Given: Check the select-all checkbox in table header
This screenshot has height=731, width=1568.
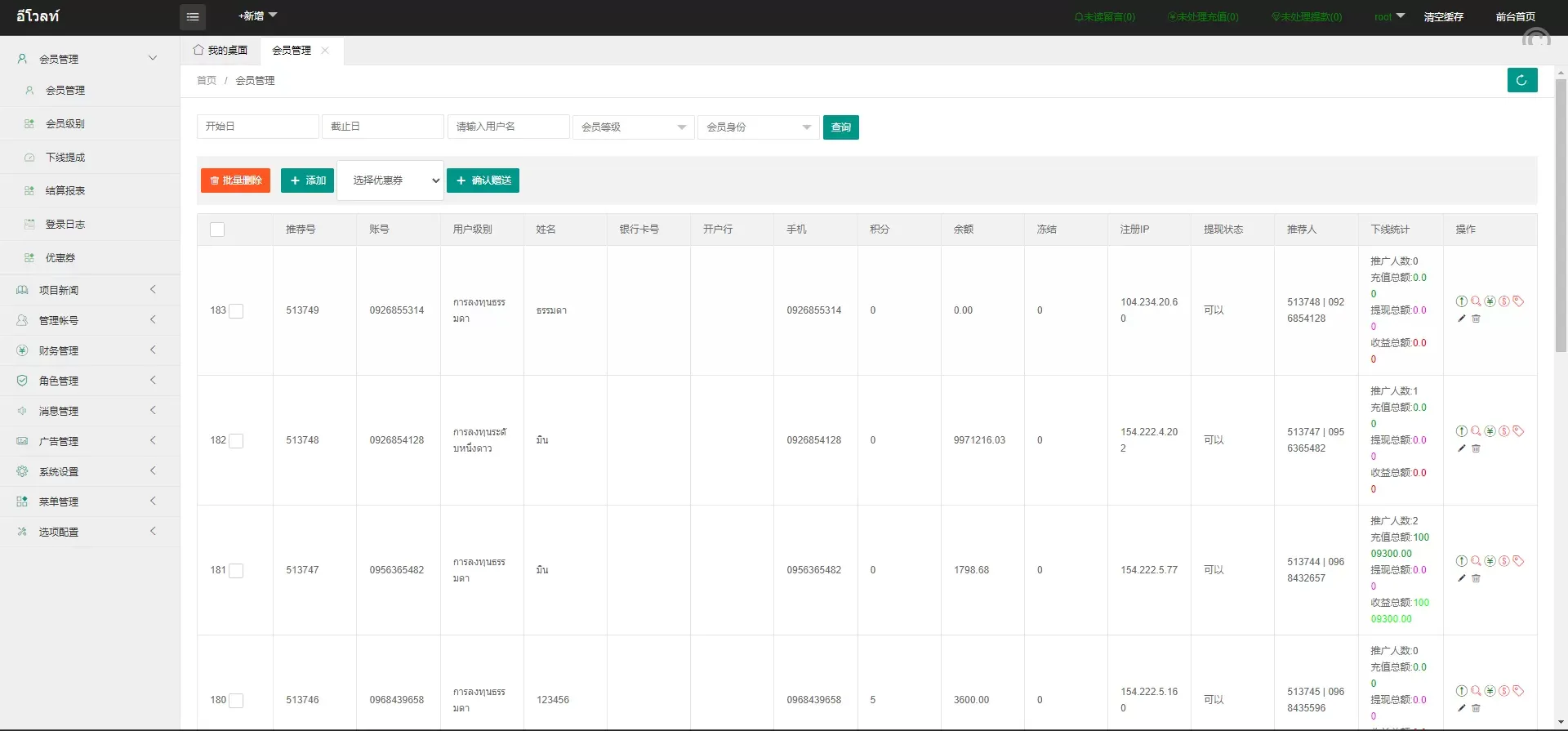Looking at the screenshot, I should [x=217, y=230].
